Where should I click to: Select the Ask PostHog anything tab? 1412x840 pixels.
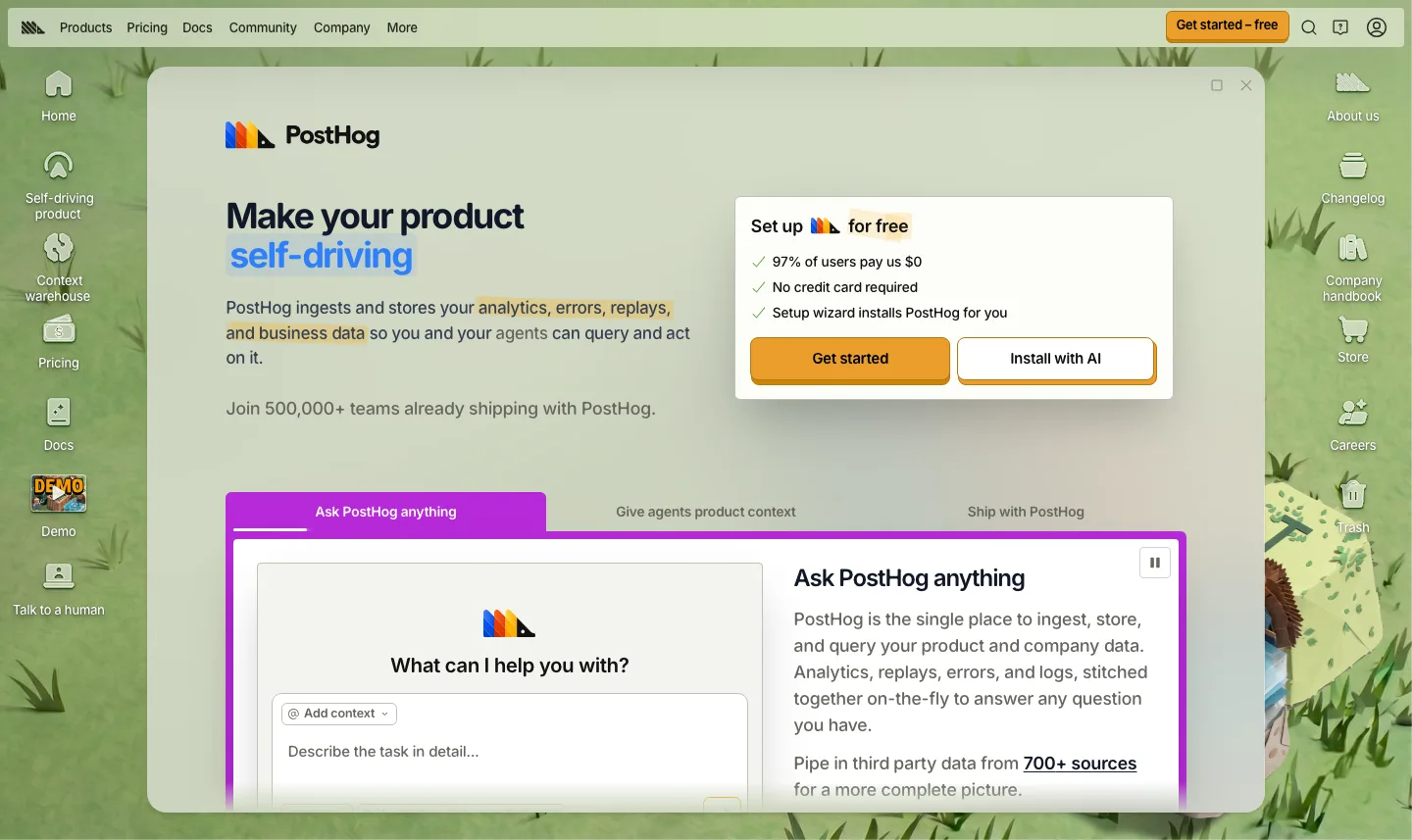point(385,512)
